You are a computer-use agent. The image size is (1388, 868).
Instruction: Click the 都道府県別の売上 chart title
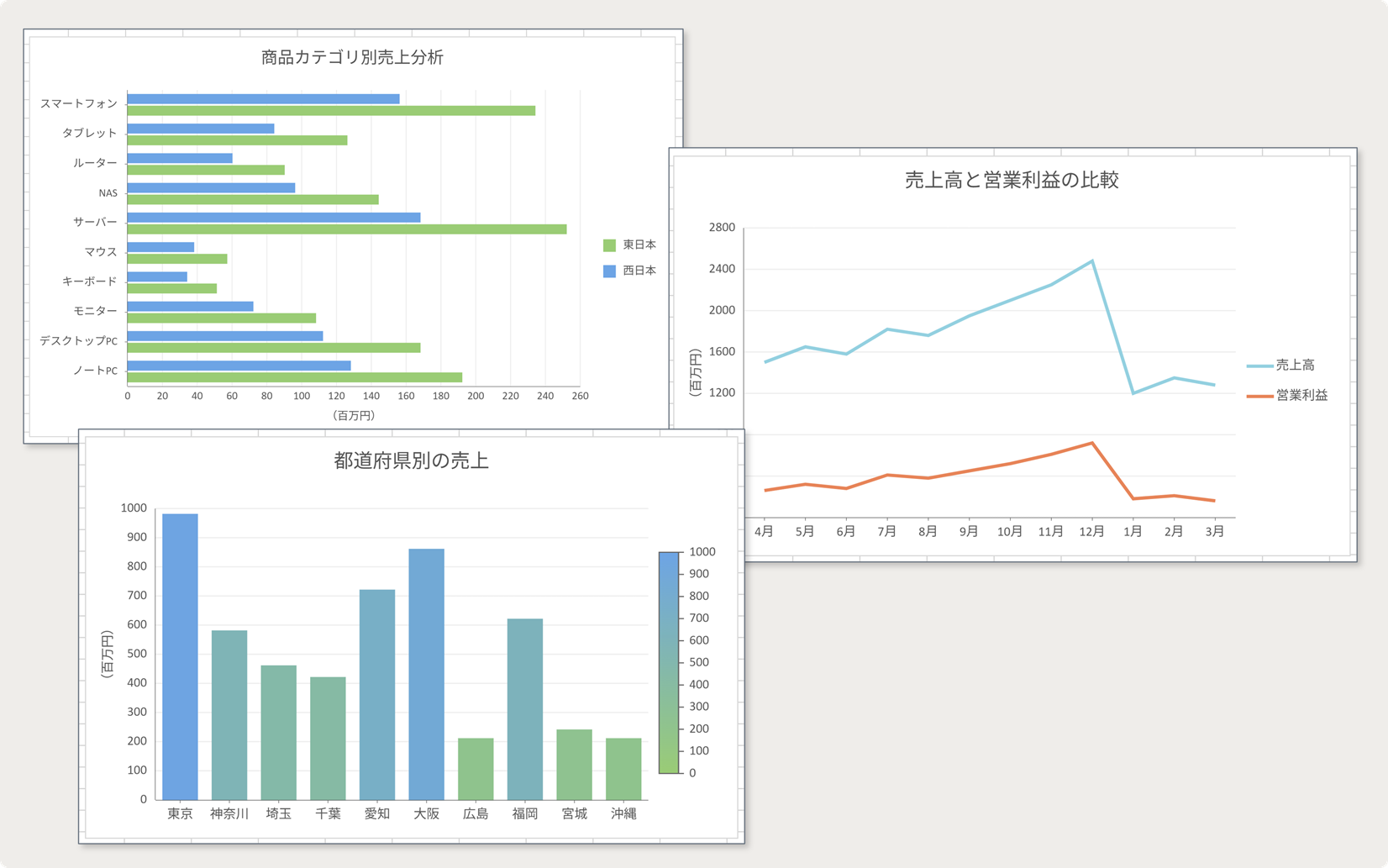(x=411, y=460)
